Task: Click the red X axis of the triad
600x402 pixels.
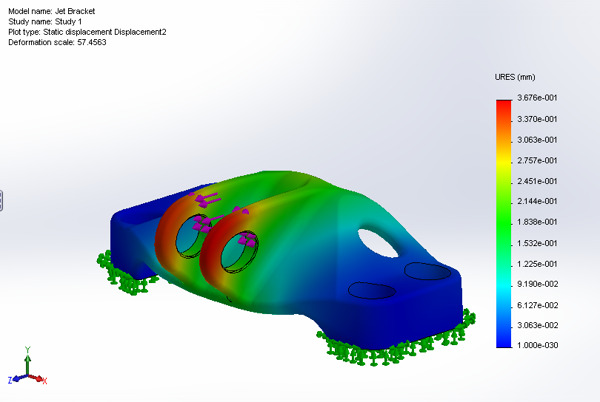Action: [39, 379]
